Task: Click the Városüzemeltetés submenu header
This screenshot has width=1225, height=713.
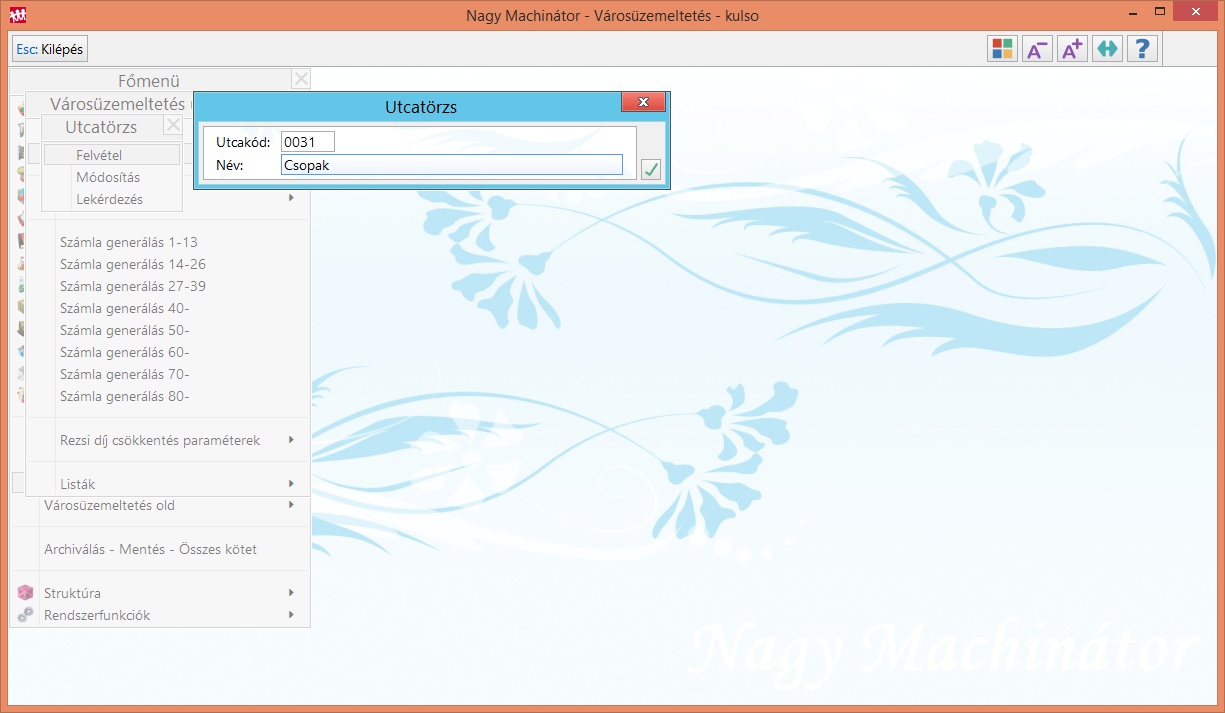Action: 118,103
